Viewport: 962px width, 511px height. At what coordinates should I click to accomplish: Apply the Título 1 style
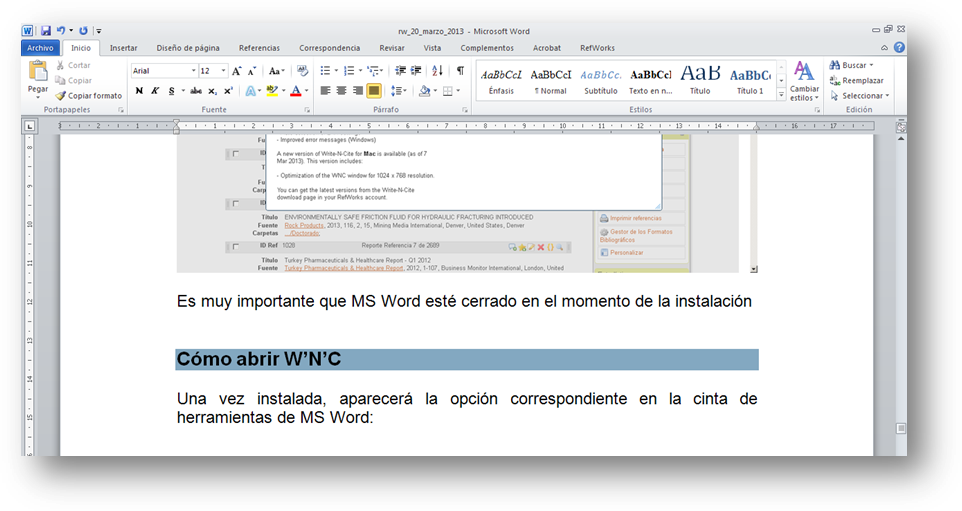750,81
